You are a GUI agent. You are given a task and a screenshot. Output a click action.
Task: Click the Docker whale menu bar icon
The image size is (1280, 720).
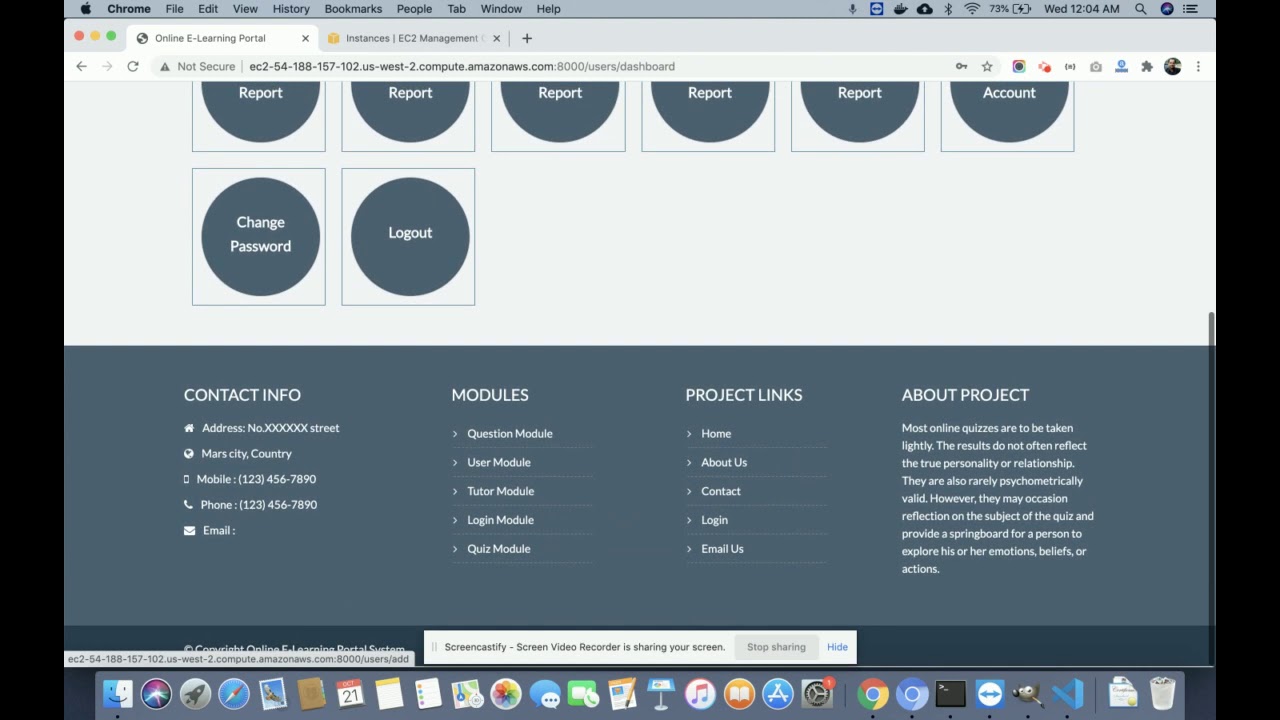(900, 9)
